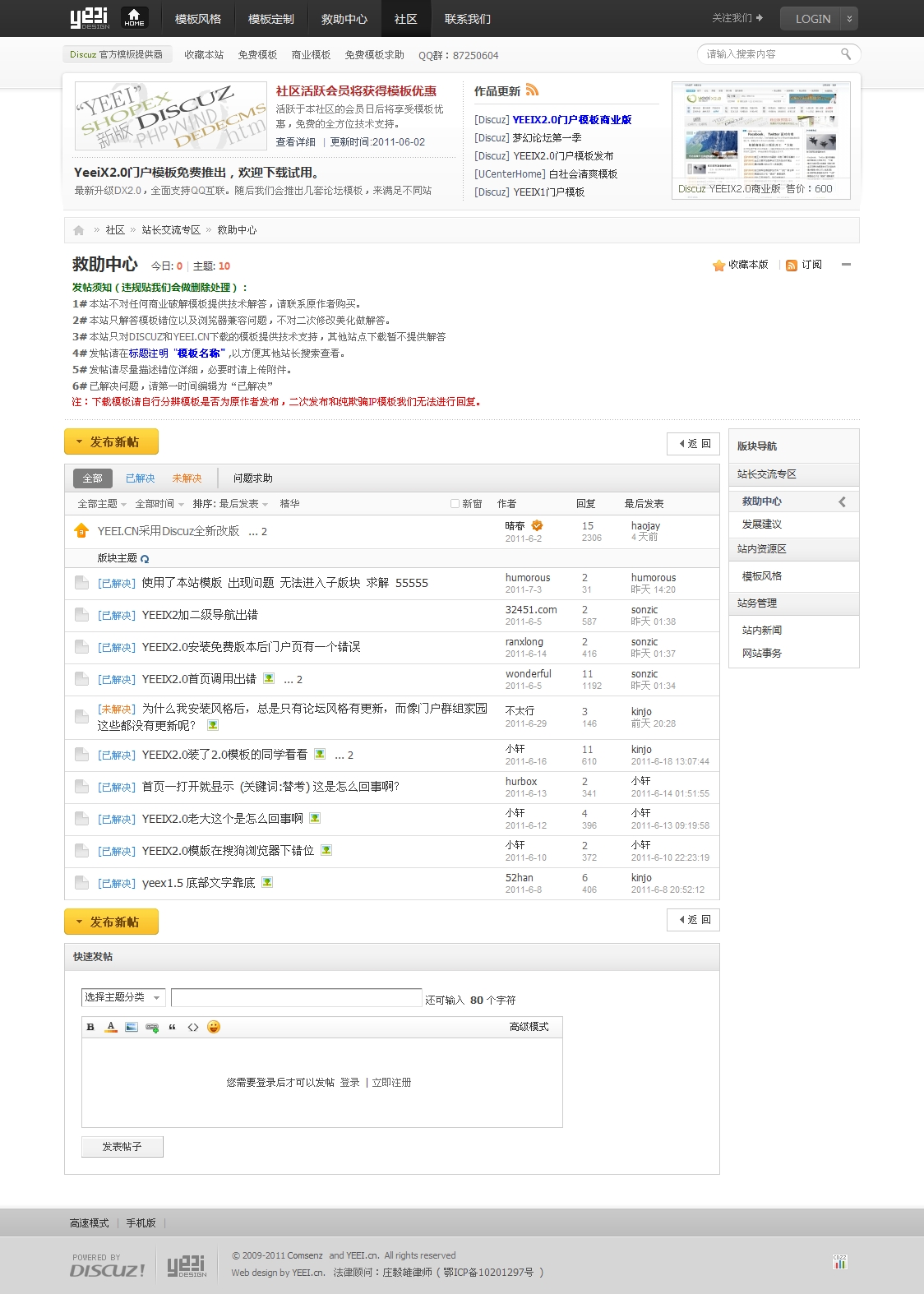This screenshot has height=1294, width=924.
Task: Open the 全部时间 filter dropdown
Action: [159, 504]
